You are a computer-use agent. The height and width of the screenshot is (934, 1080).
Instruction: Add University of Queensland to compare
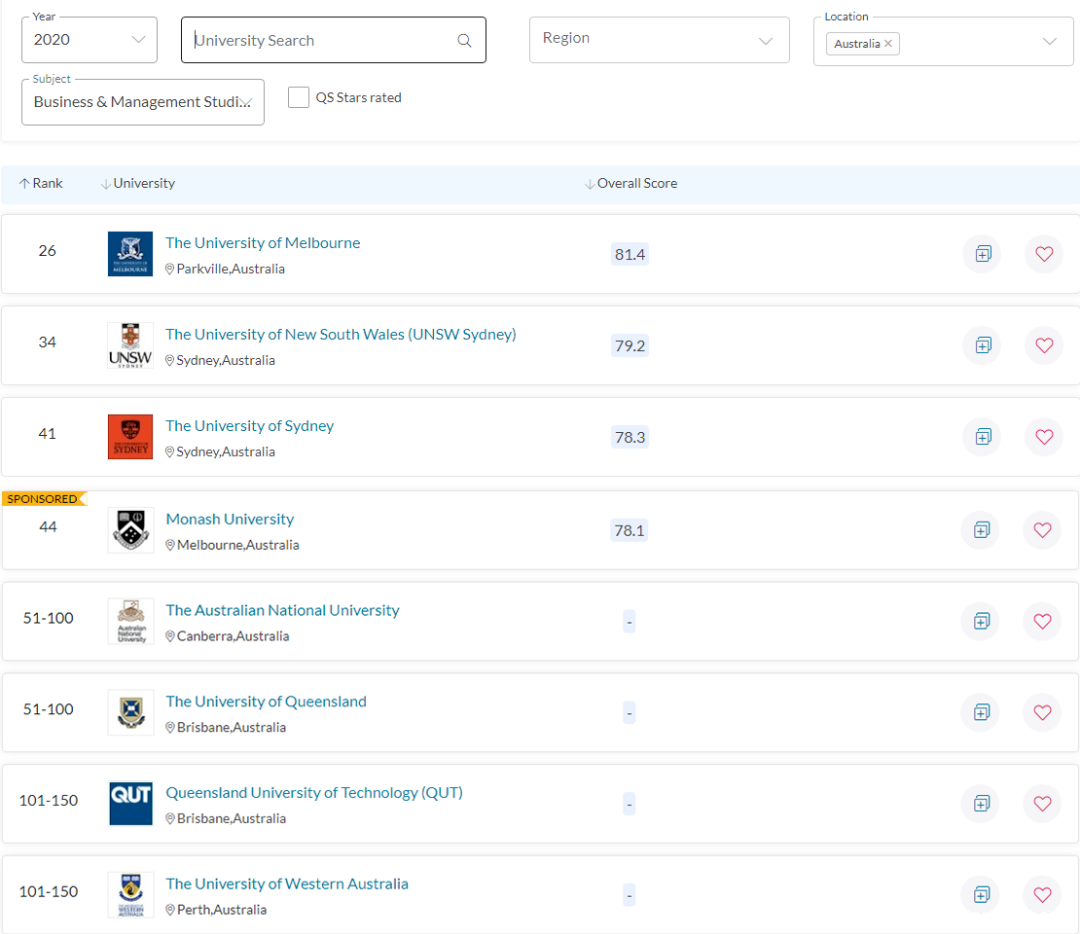(x=982, y=712)
